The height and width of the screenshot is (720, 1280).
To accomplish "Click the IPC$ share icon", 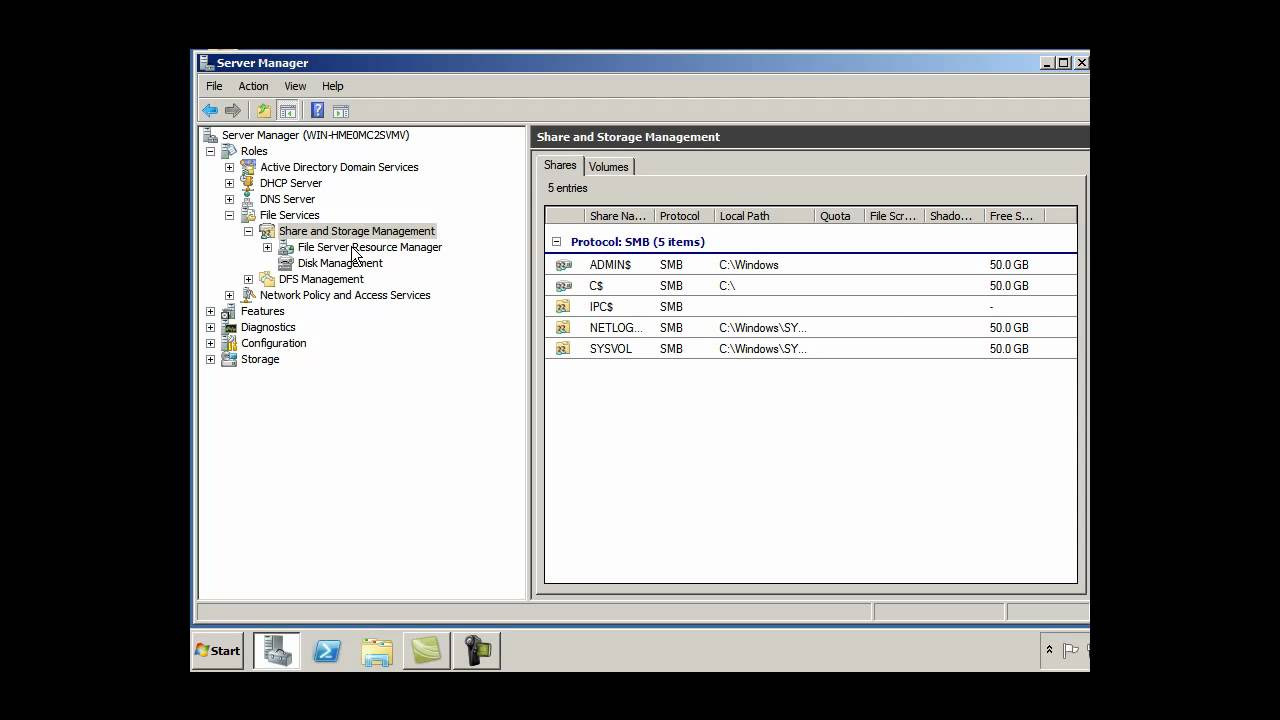I will [563, 307].
